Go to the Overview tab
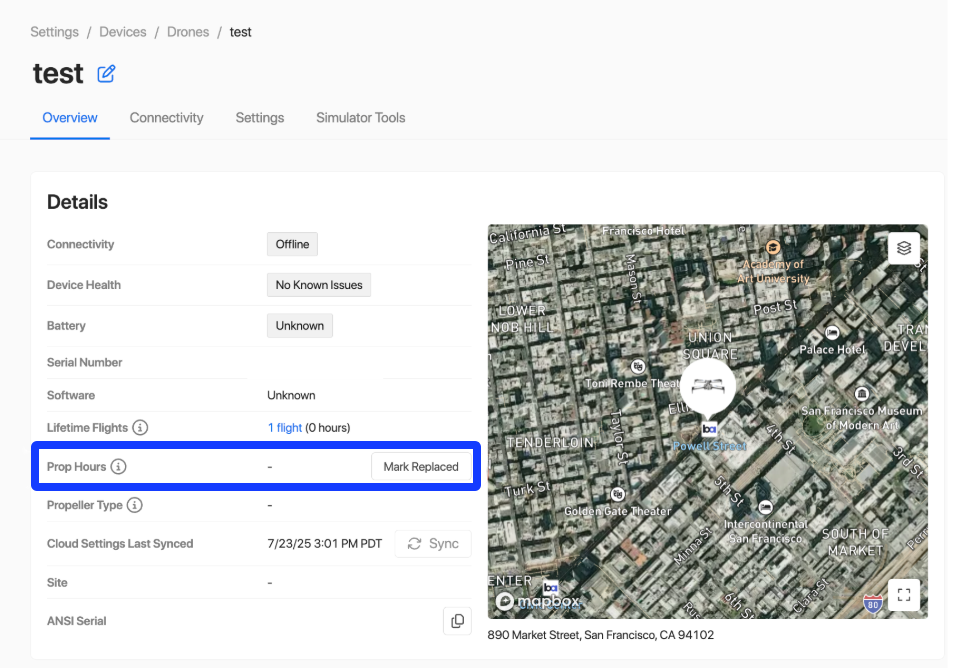The image size is (953, 668). 70,118
